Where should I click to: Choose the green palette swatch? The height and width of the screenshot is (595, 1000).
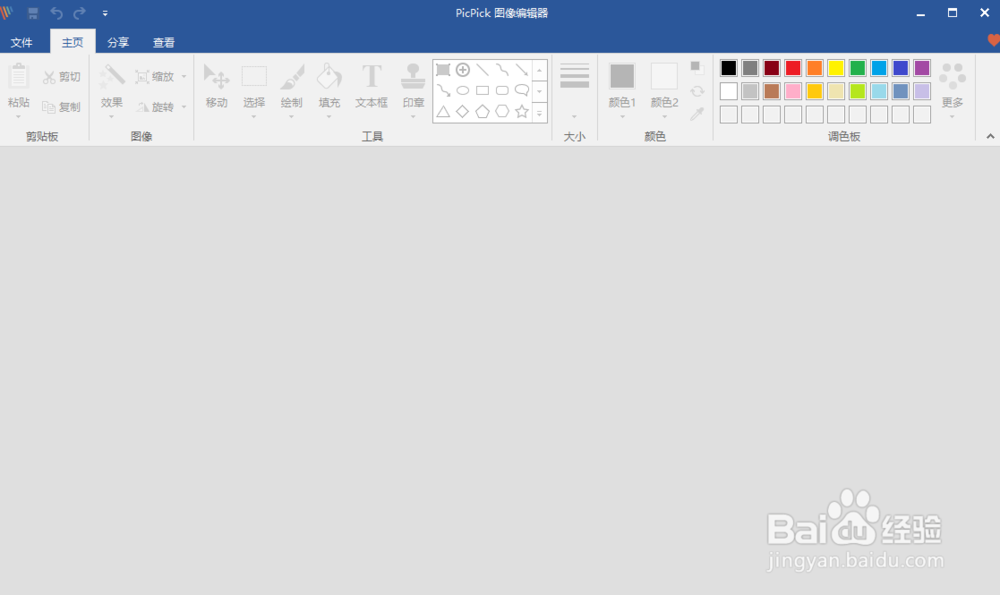coord(857,68)
